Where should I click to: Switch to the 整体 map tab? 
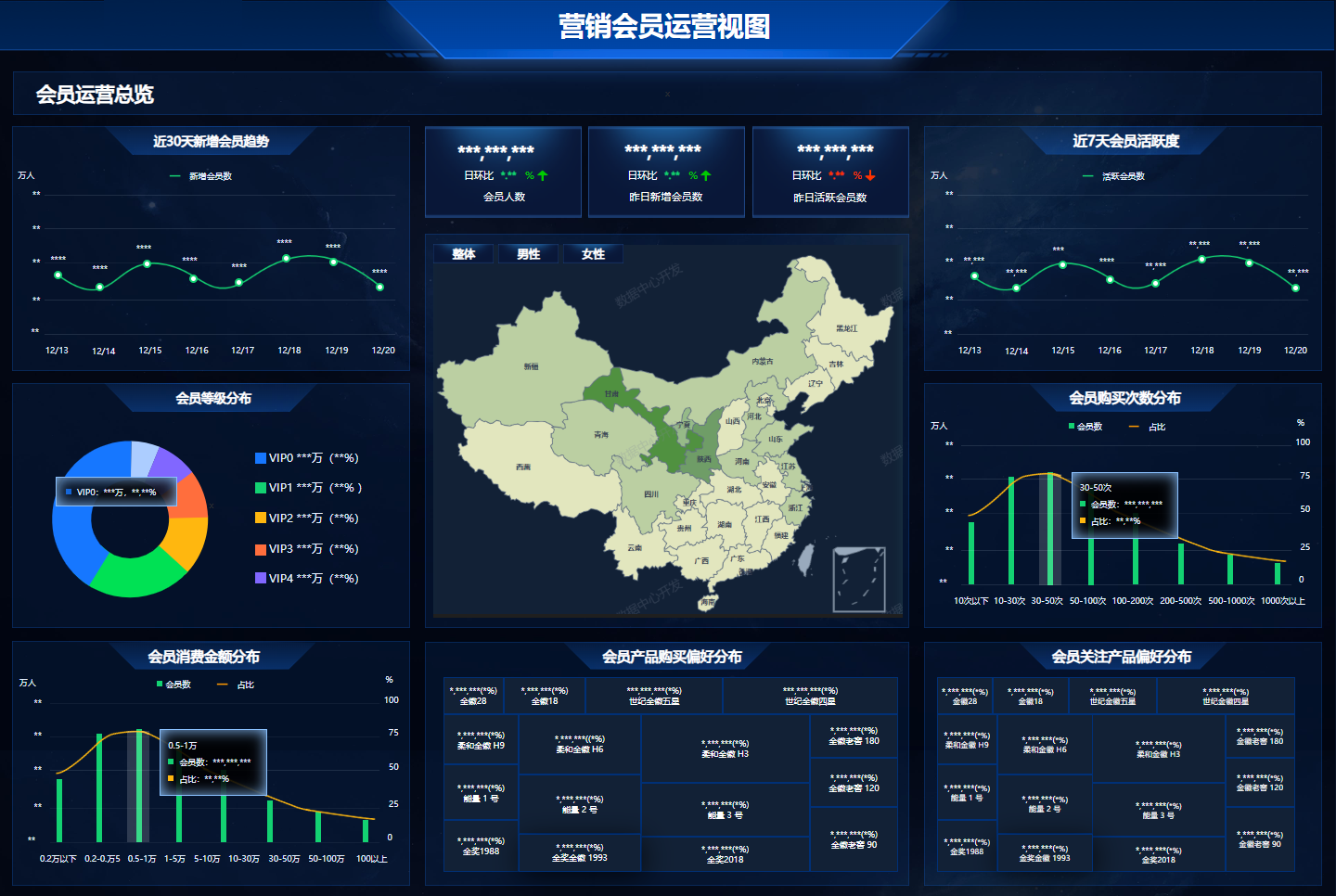tap(464, 254)
